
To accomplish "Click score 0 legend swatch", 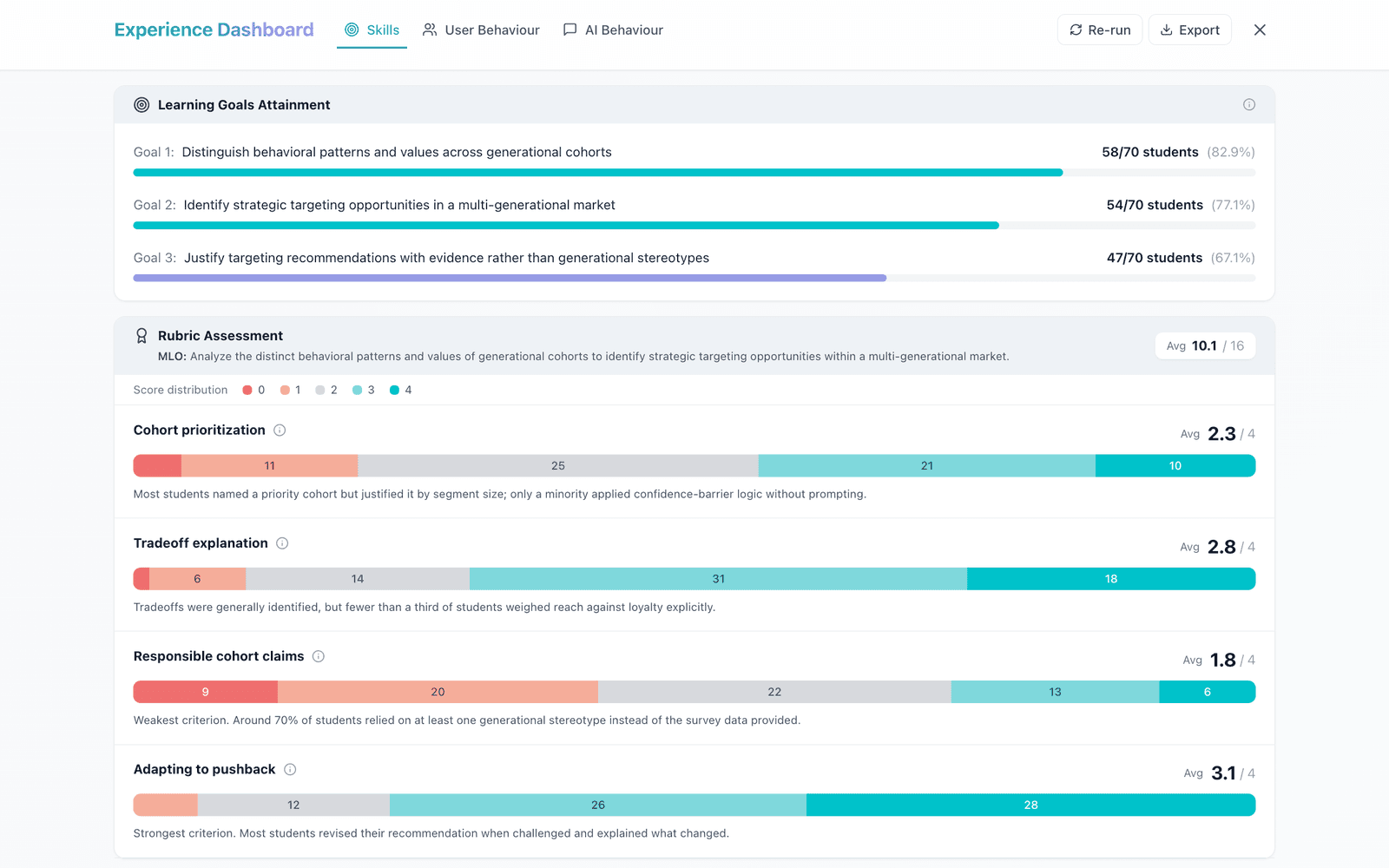I will (x=247, y=391).
